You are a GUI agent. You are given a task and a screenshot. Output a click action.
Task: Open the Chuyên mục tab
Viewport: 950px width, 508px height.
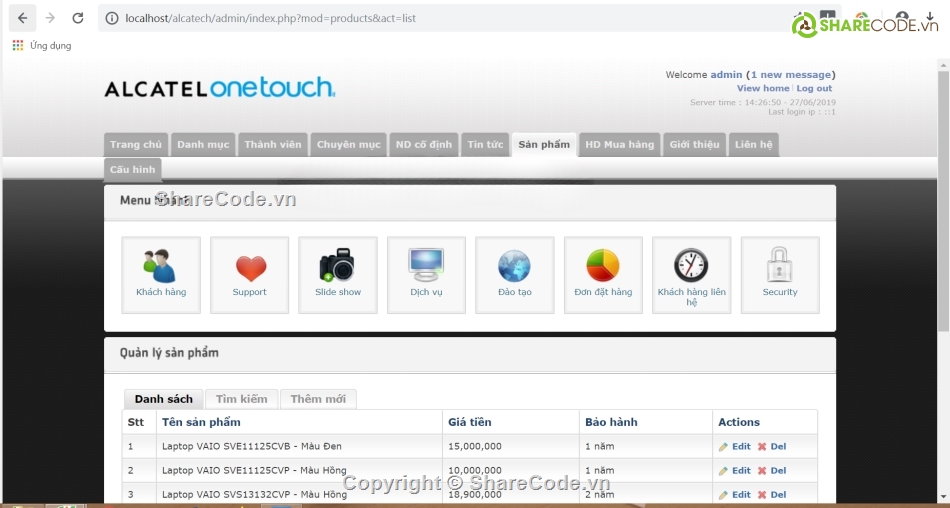tap(348, 144)
